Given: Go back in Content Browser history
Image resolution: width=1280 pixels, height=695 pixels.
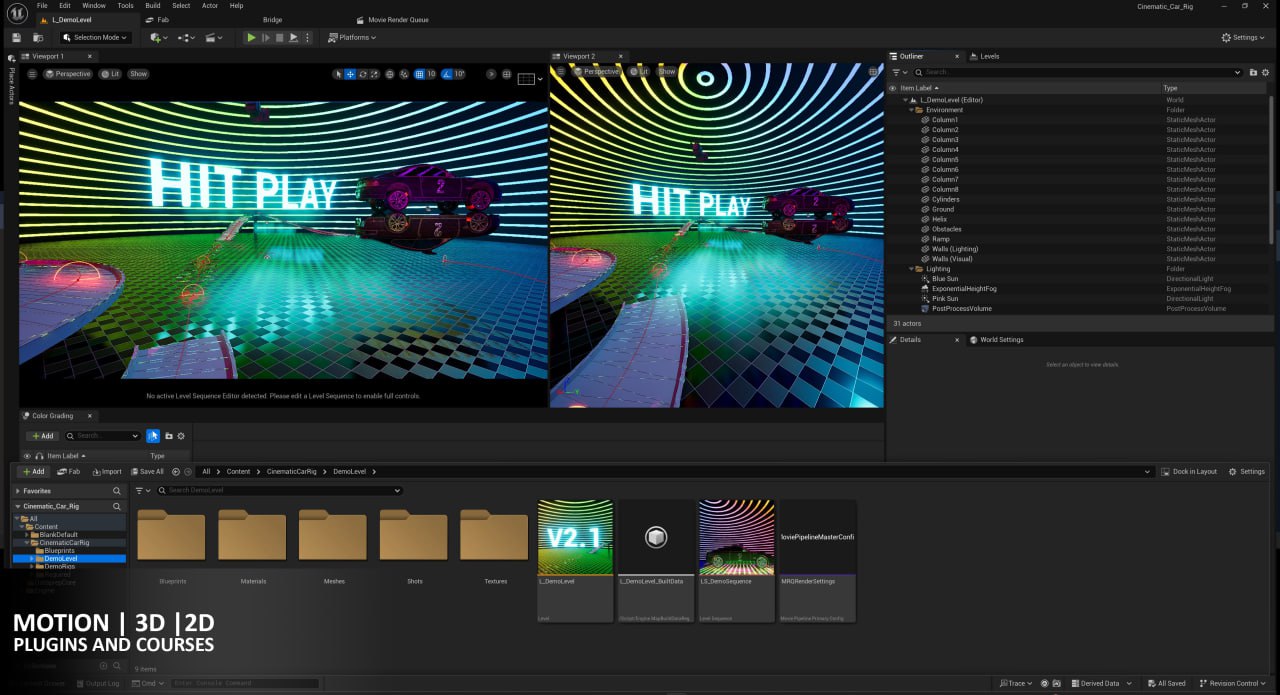Looking at the screenshot, I should click(x=176, y=471).
